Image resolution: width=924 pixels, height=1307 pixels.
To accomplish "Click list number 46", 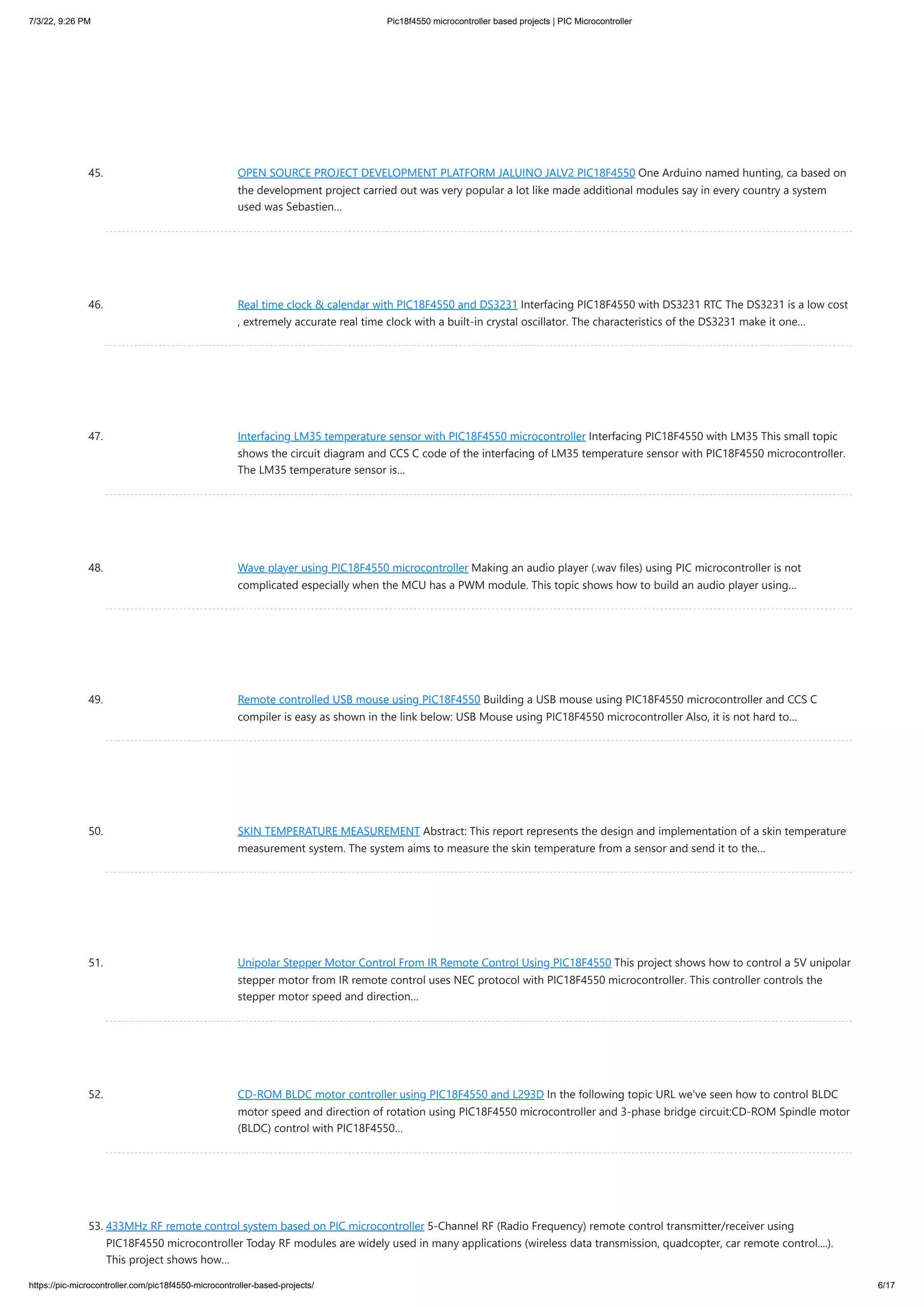I will (x=96, y=305).
